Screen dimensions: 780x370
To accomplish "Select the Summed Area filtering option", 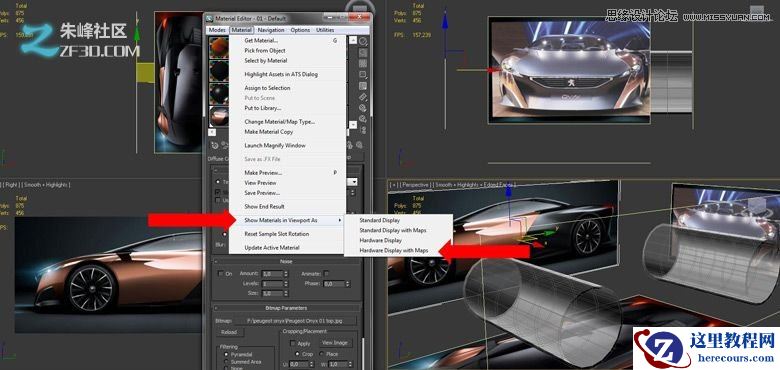I will click(x=226, y=362).
